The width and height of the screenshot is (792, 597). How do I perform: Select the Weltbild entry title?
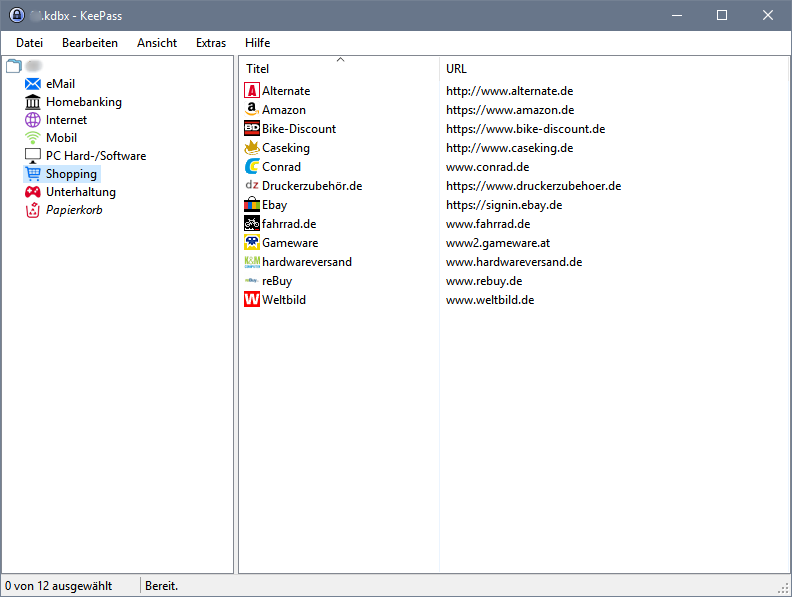click(284, 300)
